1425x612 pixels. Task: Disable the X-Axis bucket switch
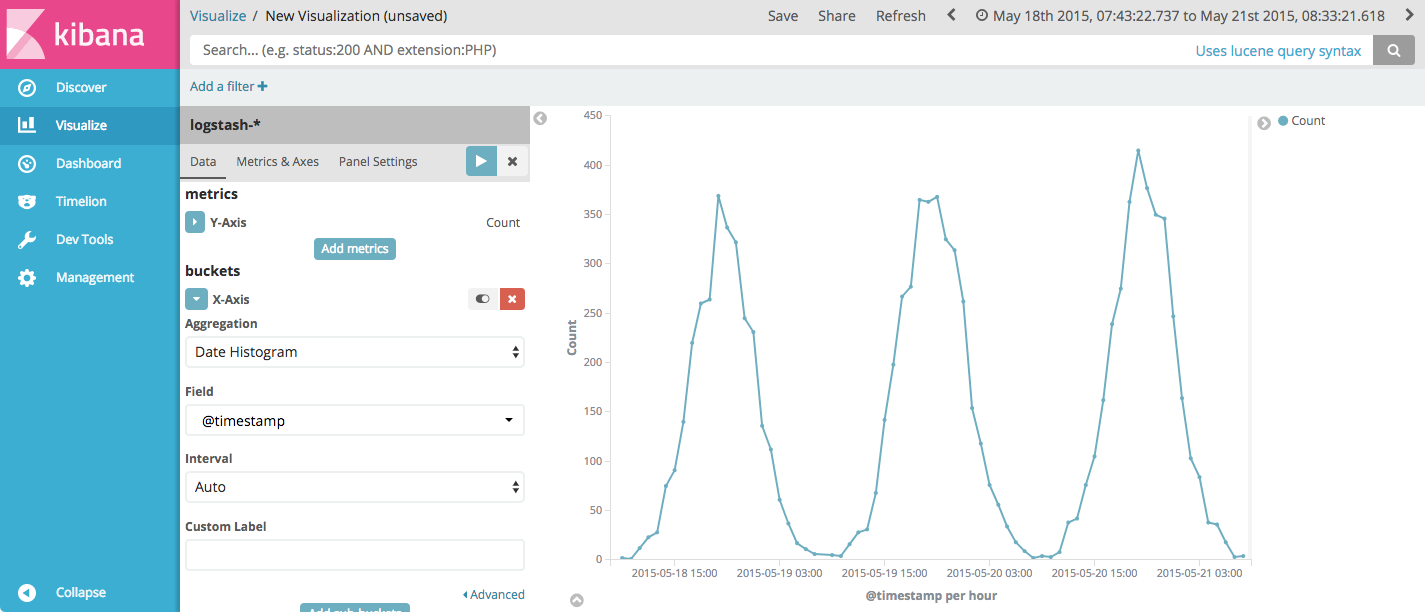coord(482,298)
